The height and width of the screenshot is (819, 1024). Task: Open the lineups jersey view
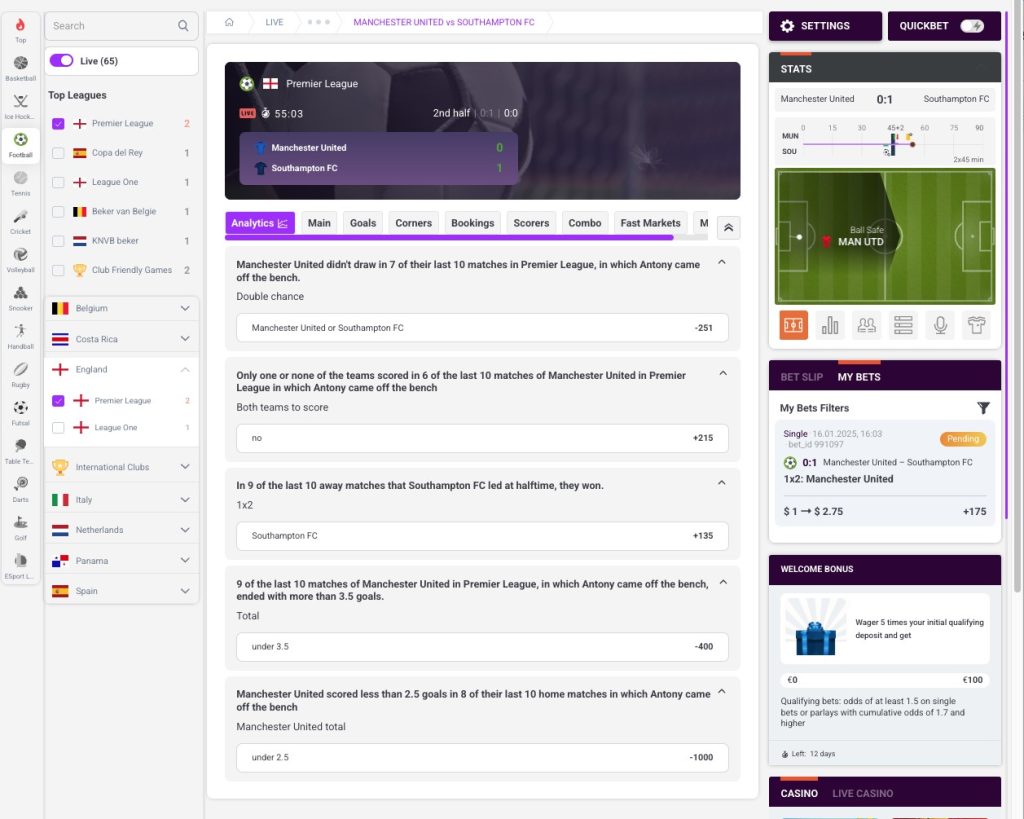point(976,325)
